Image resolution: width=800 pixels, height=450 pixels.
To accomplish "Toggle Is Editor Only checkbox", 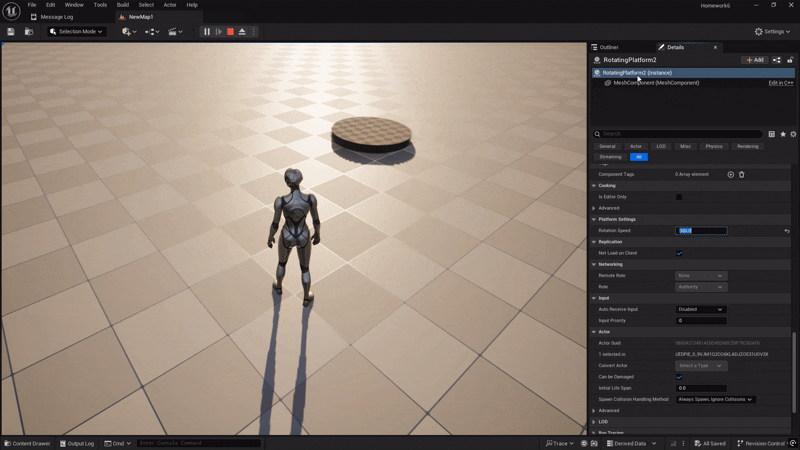I will [x=679, y=197].
